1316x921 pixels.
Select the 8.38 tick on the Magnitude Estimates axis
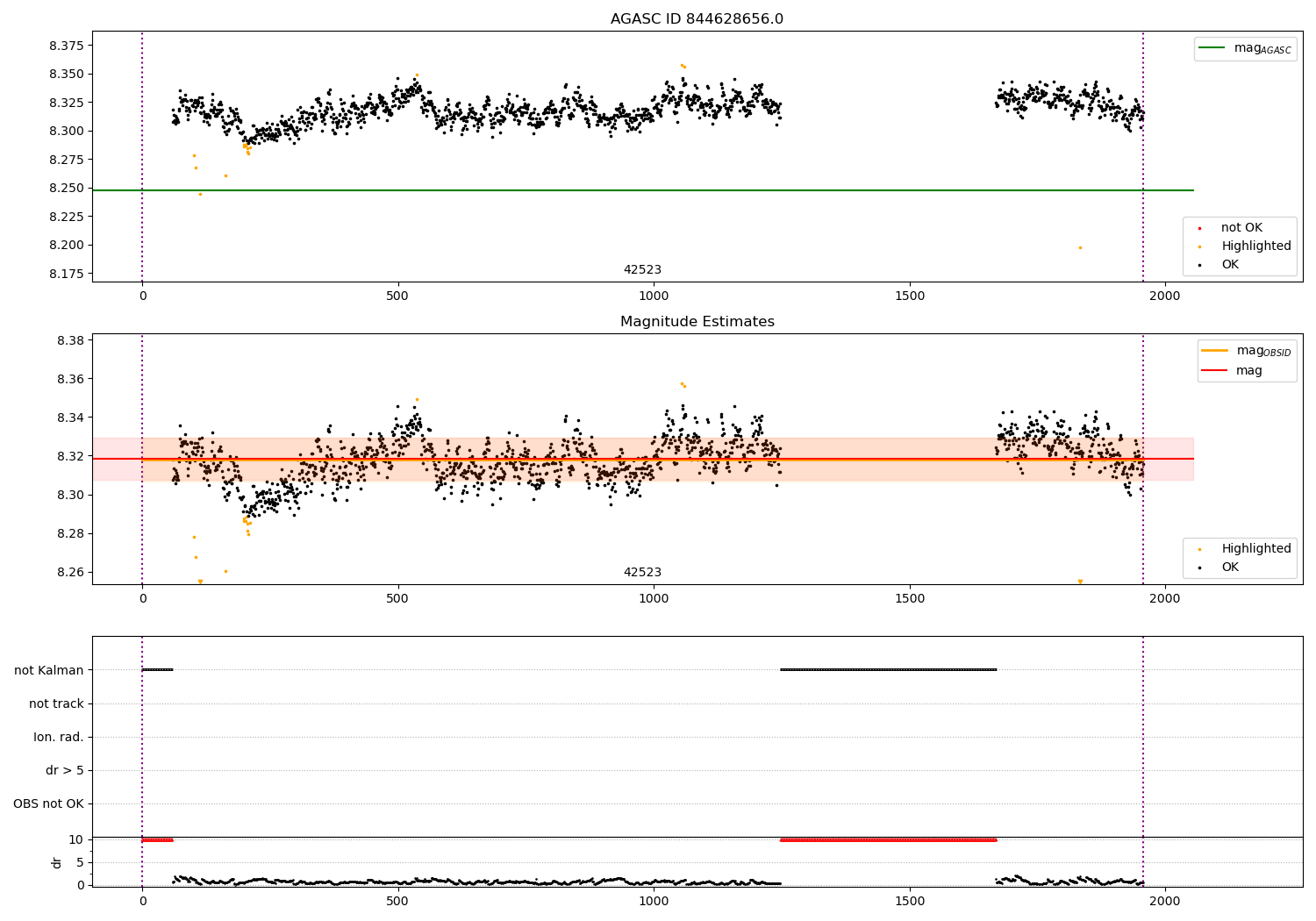(69, 340)
